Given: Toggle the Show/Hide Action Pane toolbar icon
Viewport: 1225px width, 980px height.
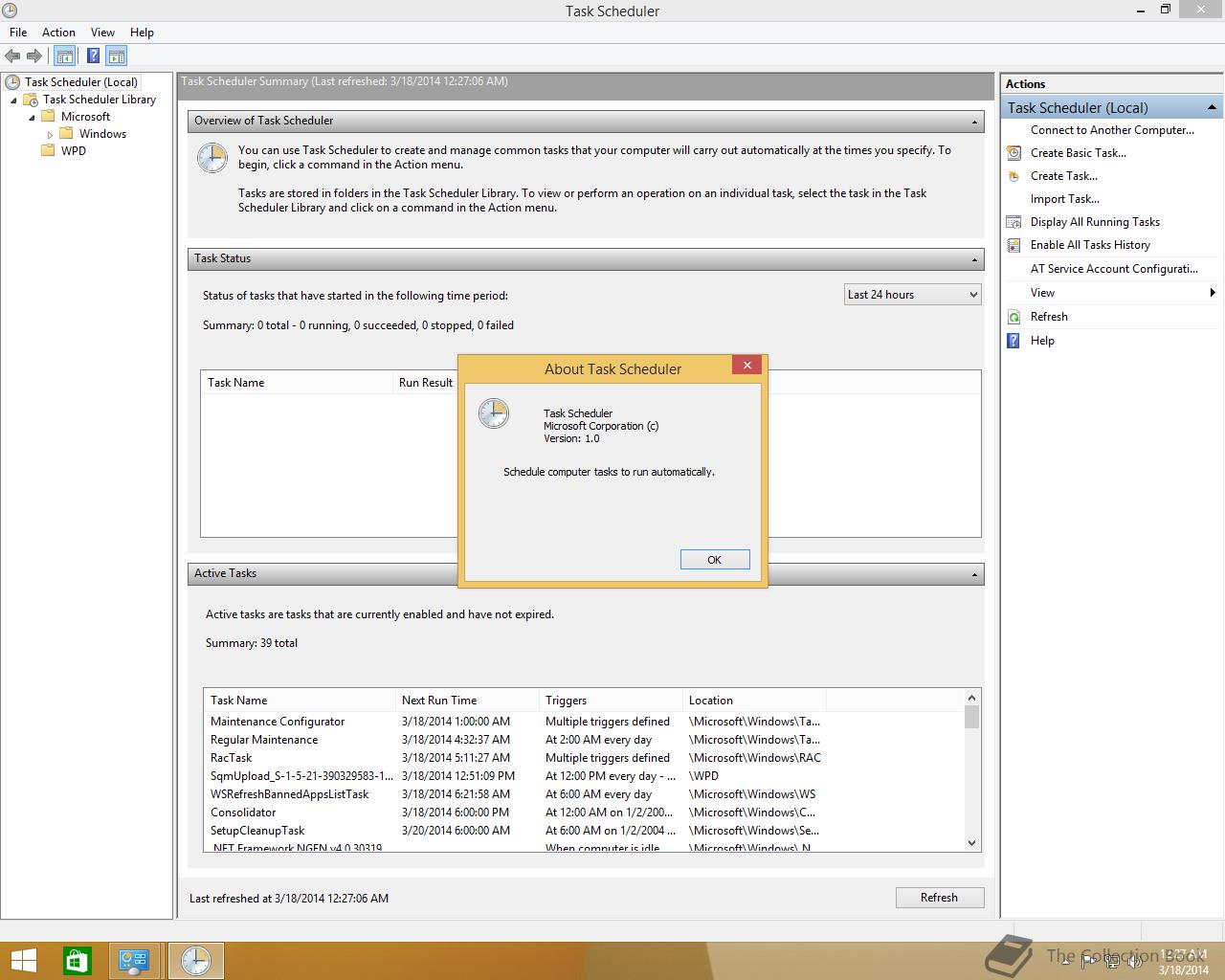Looking at the screenshot, I should click(x=117, y=56).
